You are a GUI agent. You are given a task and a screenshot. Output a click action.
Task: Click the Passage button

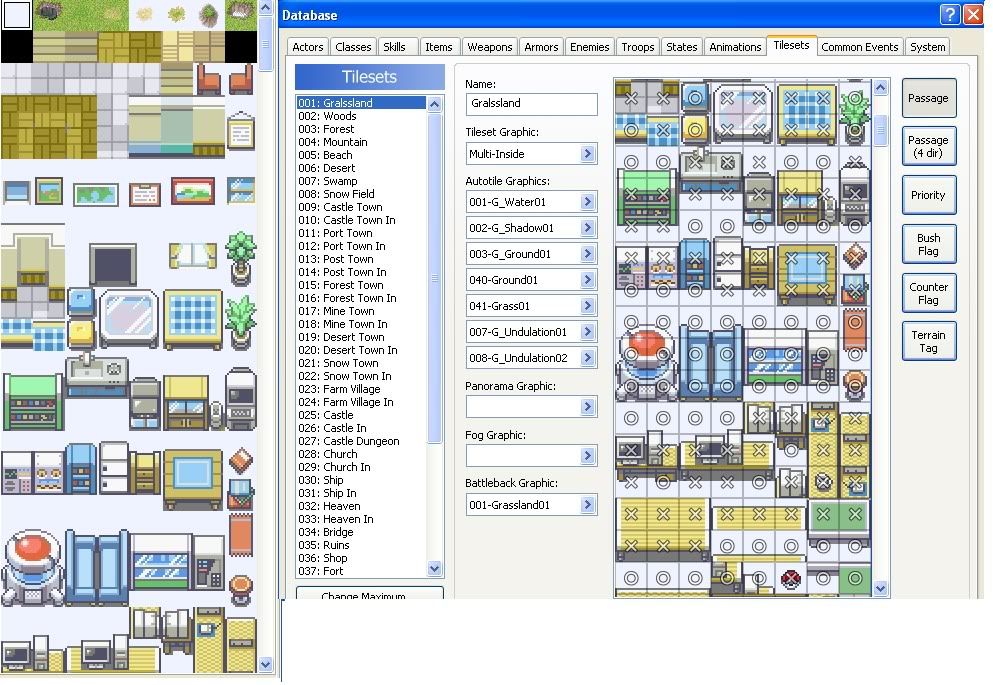[928, 98]
